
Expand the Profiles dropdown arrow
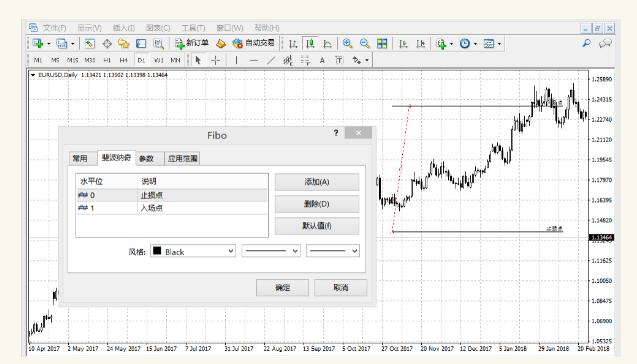(x=73, y=43)
